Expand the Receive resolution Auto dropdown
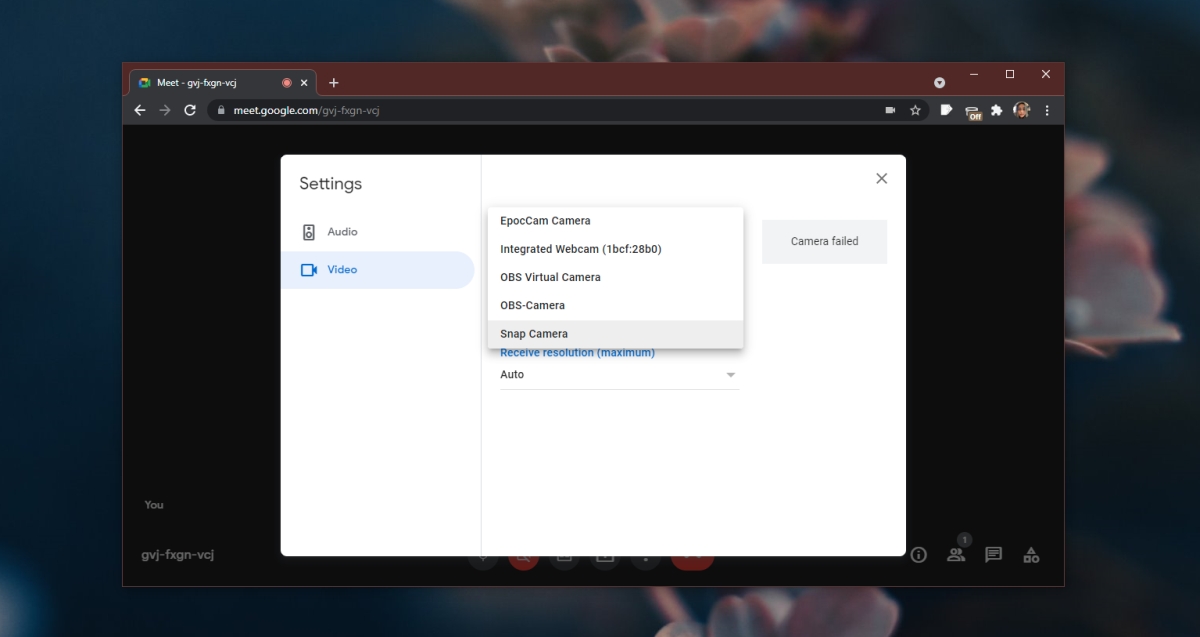This screenshot has width=1200, height=637. coord(619,375)
